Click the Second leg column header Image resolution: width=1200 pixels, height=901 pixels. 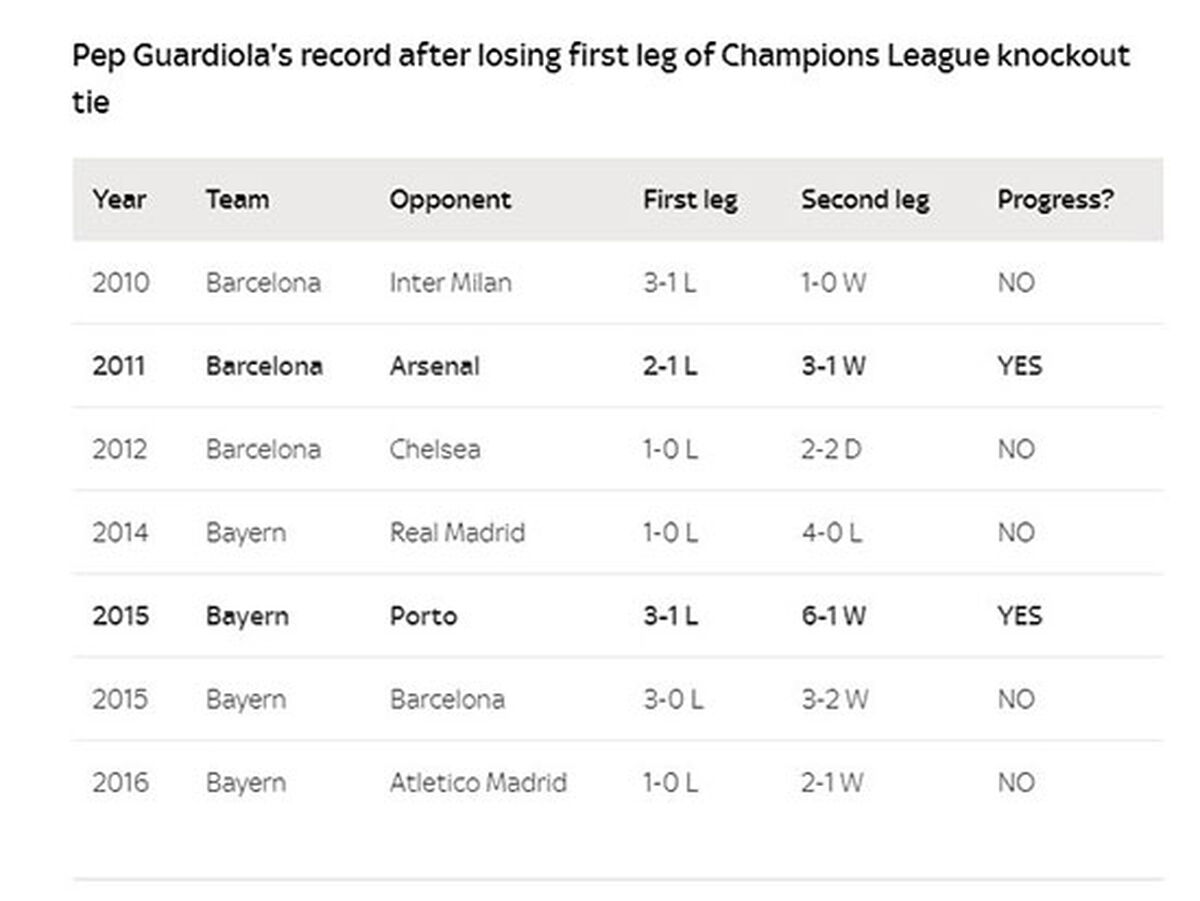(x=865, y=200)
